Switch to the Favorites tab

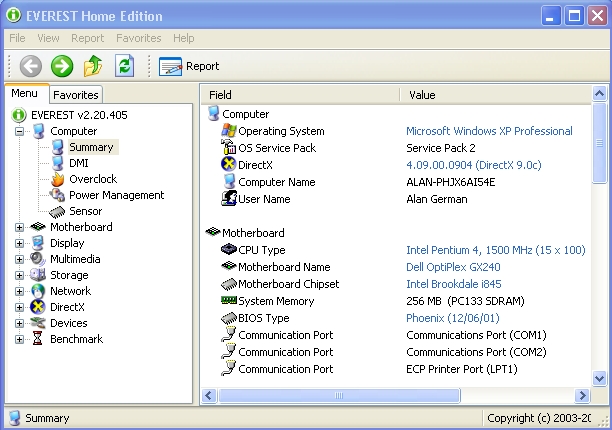coord(76,95)
